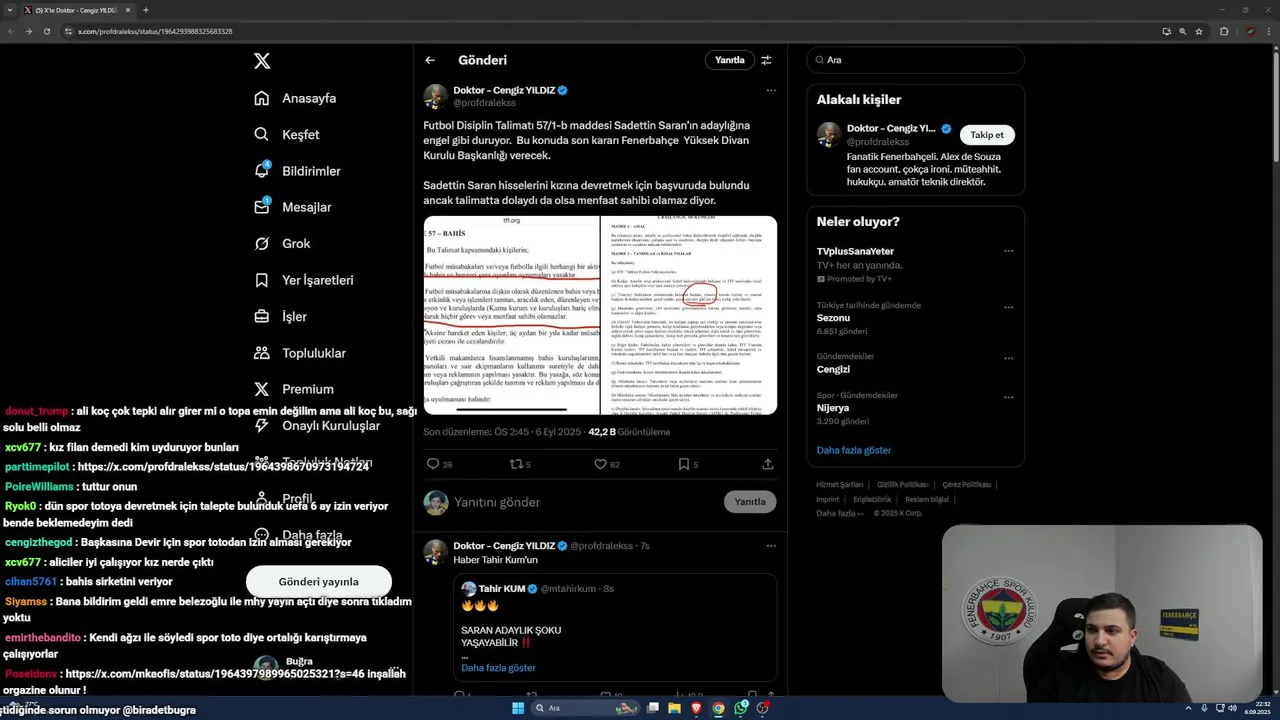
Task: Open the tab search dropdown arrow
Action: [10, 10]
